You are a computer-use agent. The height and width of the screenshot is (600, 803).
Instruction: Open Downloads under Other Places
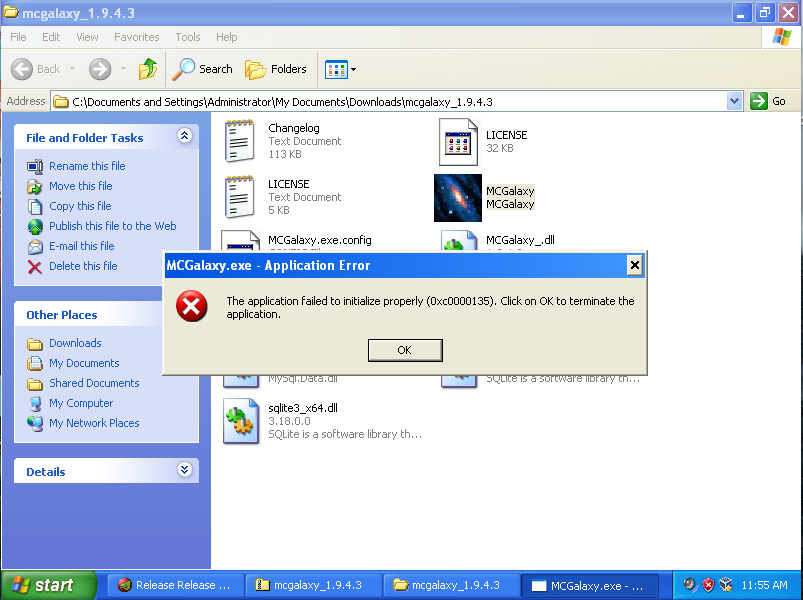[75, 343]
